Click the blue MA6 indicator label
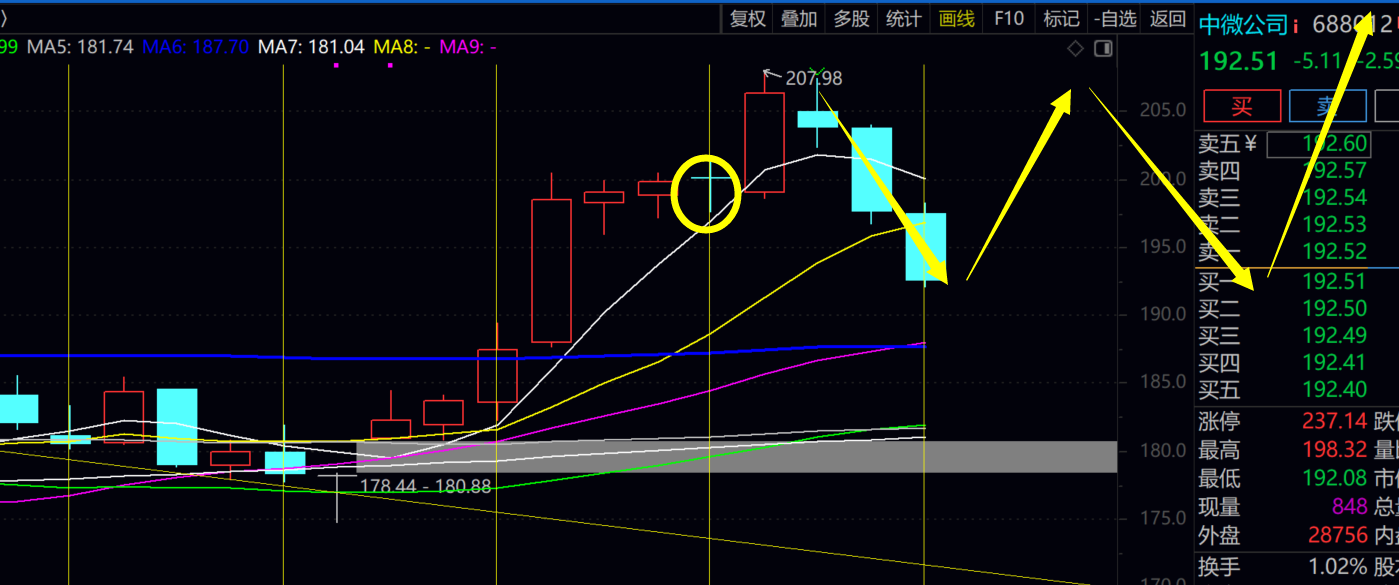Image resolution: width=1399 pixels, height=585 pixels. coord(195,46)
